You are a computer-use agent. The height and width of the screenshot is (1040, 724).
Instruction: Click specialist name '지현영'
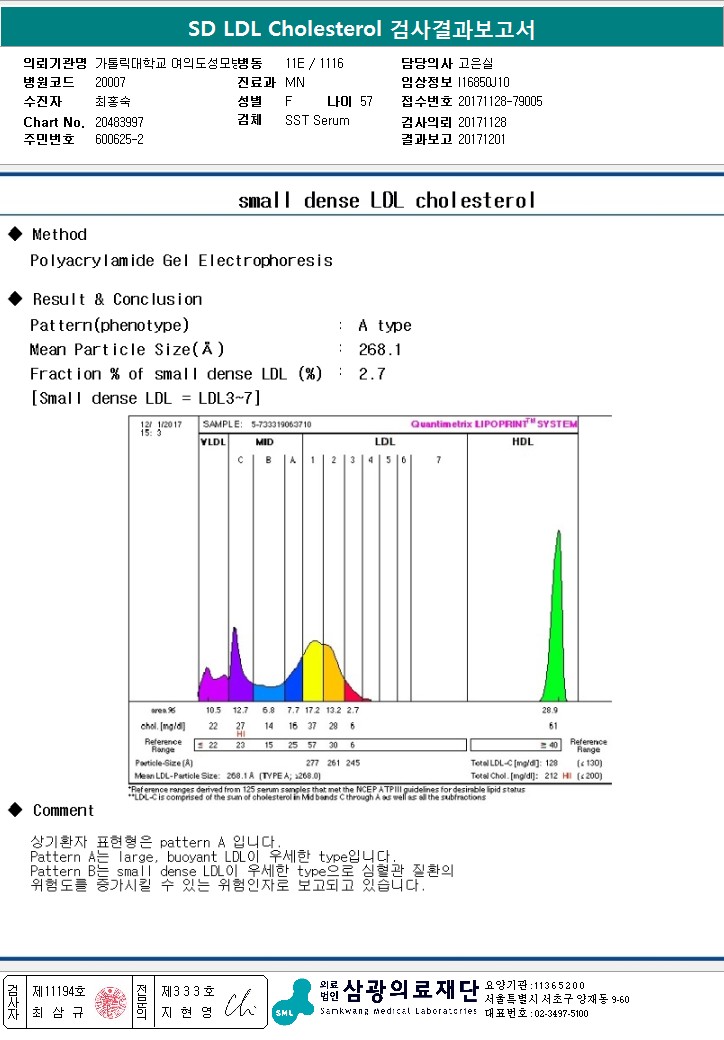point(187,1013)
